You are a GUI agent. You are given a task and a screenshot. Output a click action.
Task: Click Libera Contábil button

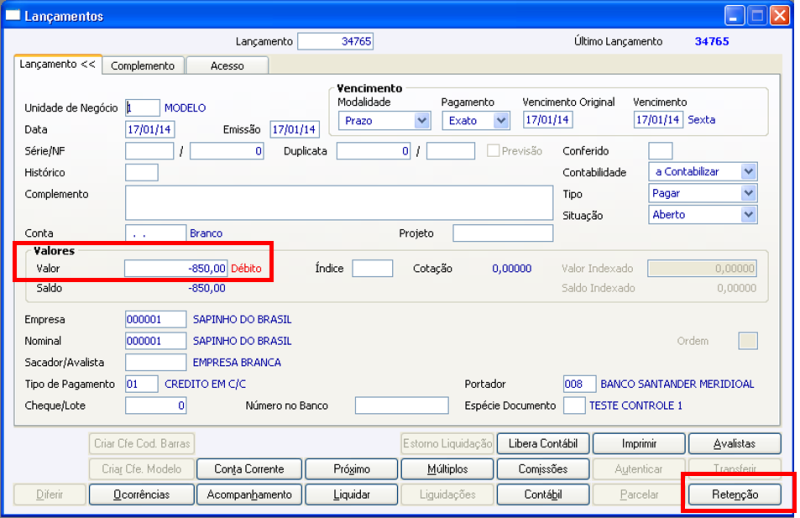pos(543,443)
